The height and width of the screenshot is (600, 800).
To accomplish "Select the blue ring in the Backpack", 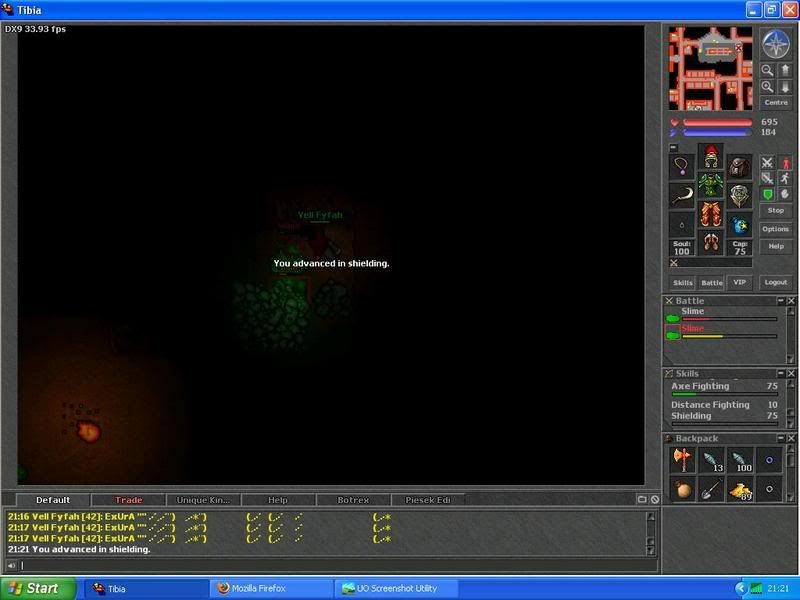I will (769, 460).
